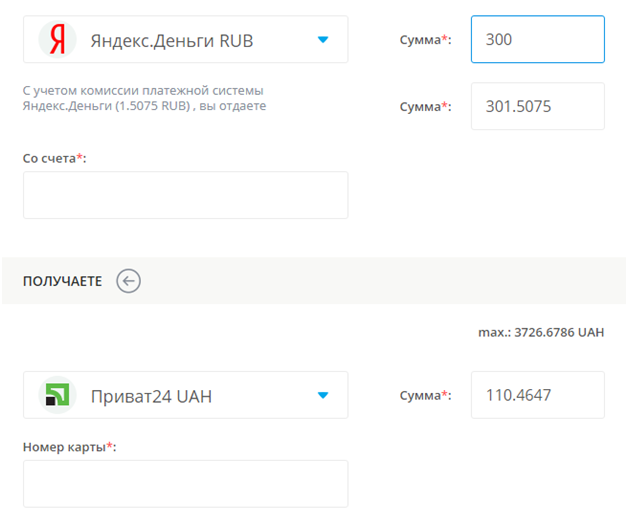Click the empty Номер карты card field
628x525 pixels.
pyautogui.click(x=186, y=484)
